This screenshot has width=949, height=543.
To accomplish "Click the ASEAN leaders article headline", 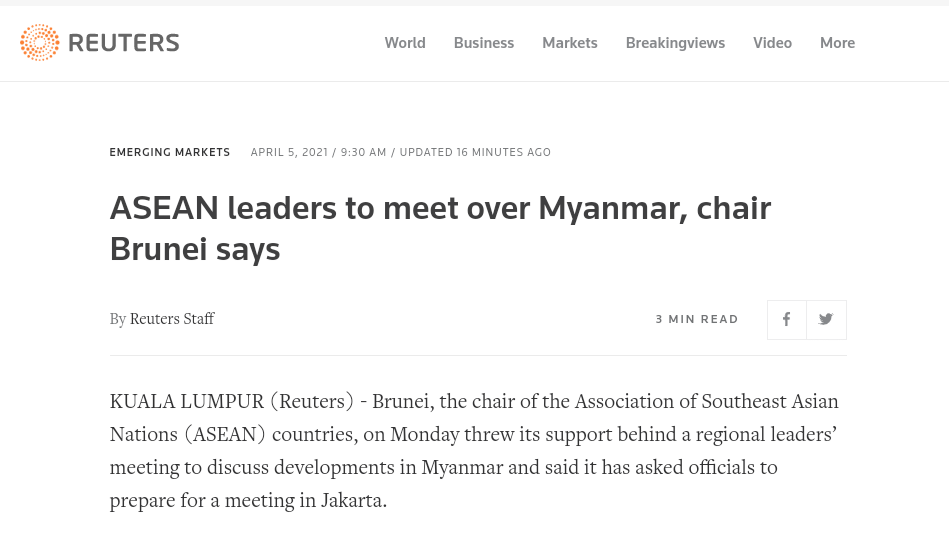I will tap(440, 228).
